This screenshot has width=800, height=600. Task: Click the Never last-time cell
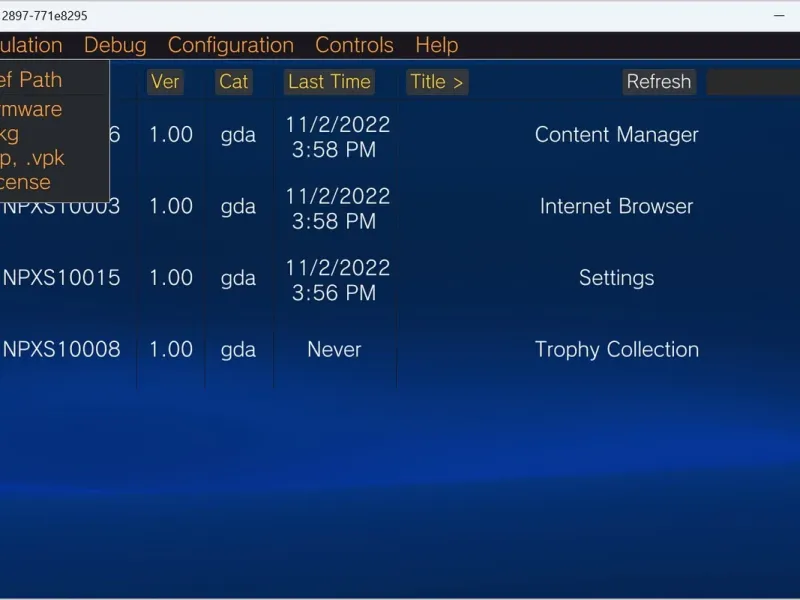334,349
